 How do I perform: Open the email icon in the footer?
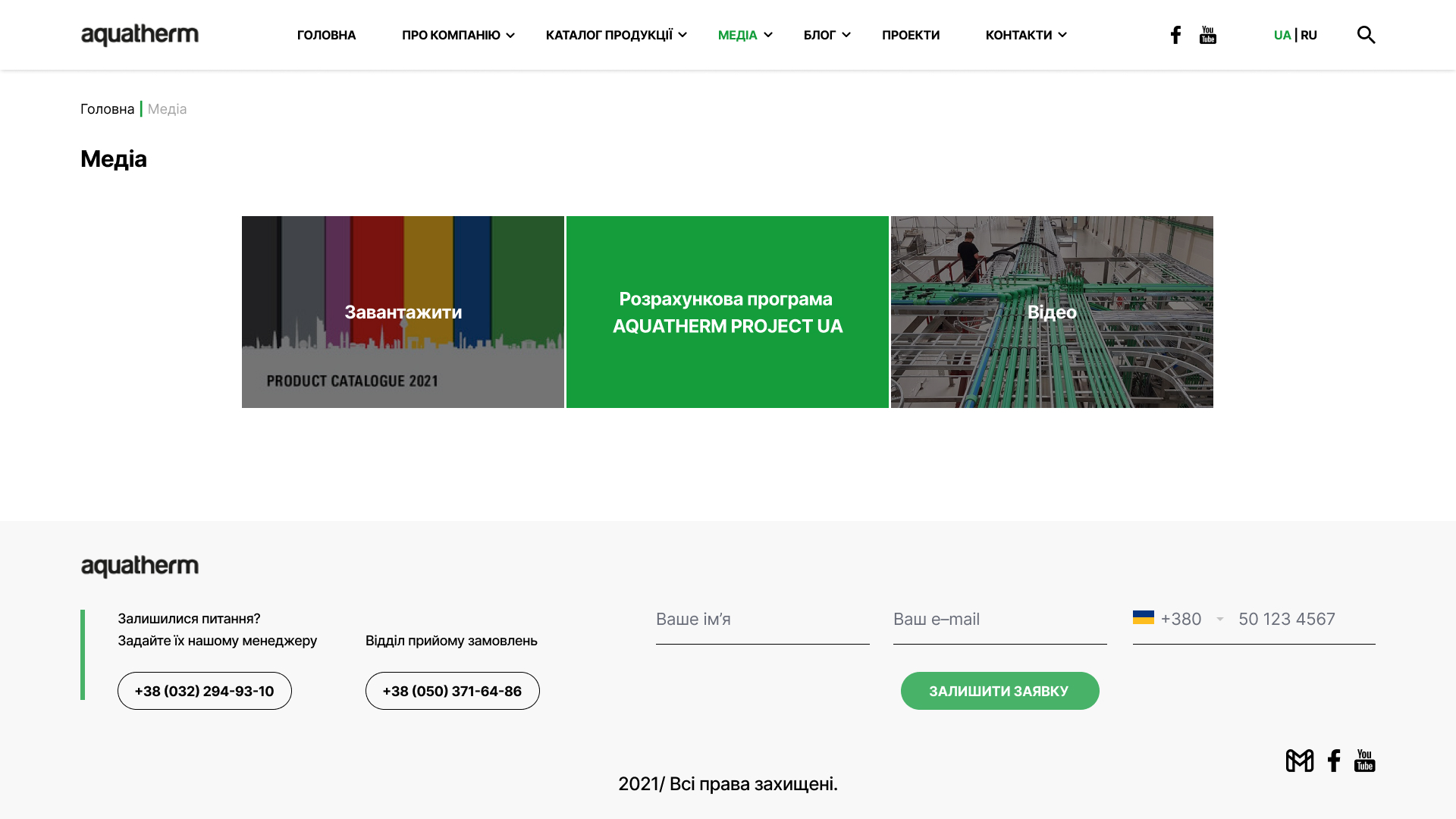tap(1300, 761)
